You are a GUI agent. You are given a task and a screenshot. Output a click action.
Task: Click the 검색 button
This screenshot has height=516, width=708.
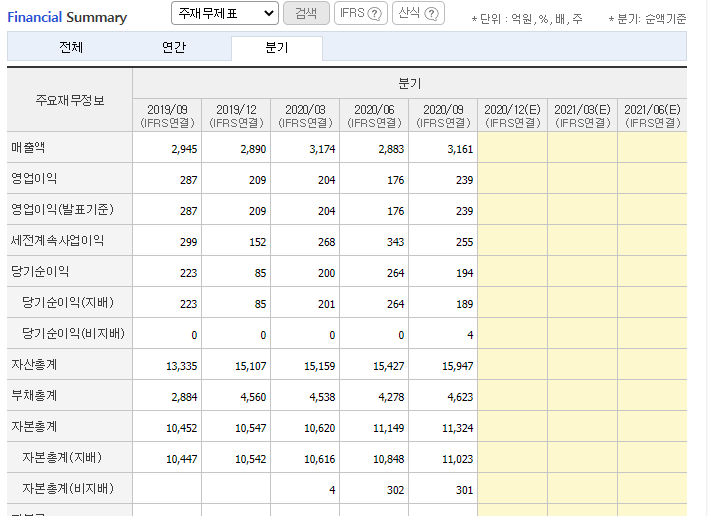[306, 13]
